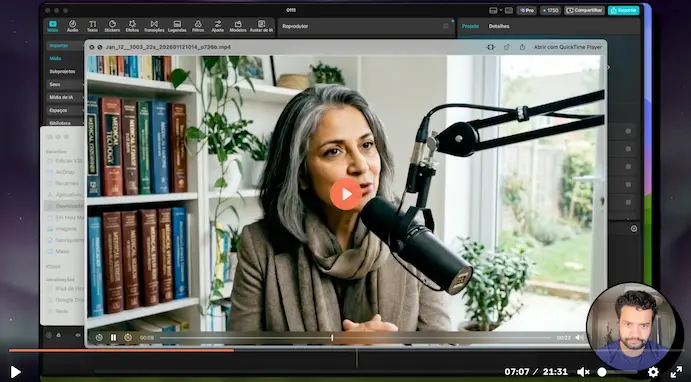Click the red play button overlay on the video
691x382 pixels.
pyautogui.click(x=346, y=194)
